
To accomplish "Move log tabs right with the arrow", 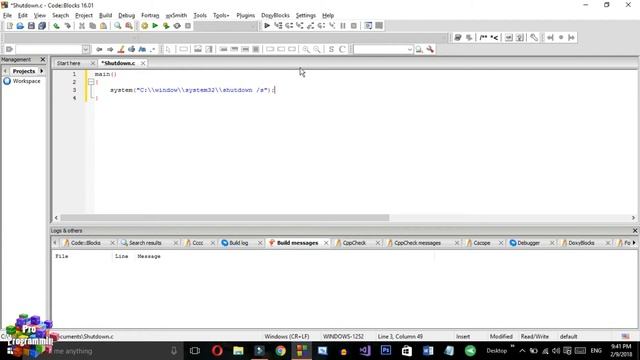I will (634, 243).
